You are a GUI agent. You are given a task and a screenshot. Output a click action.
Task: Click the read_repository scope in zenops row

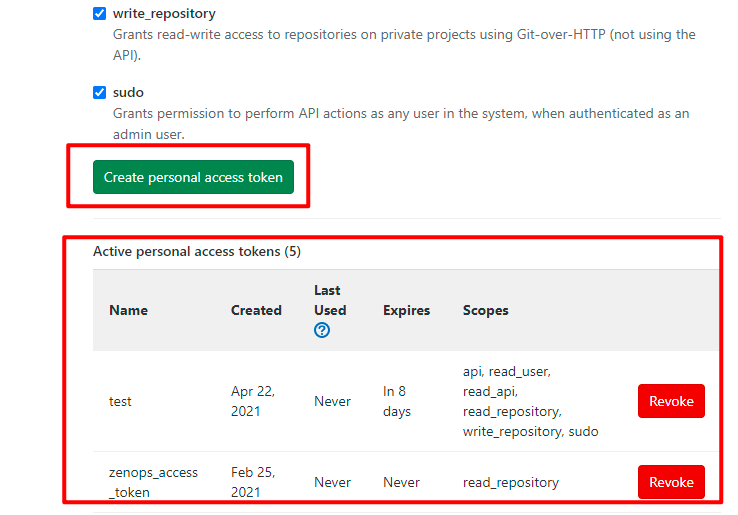point(510,482)
